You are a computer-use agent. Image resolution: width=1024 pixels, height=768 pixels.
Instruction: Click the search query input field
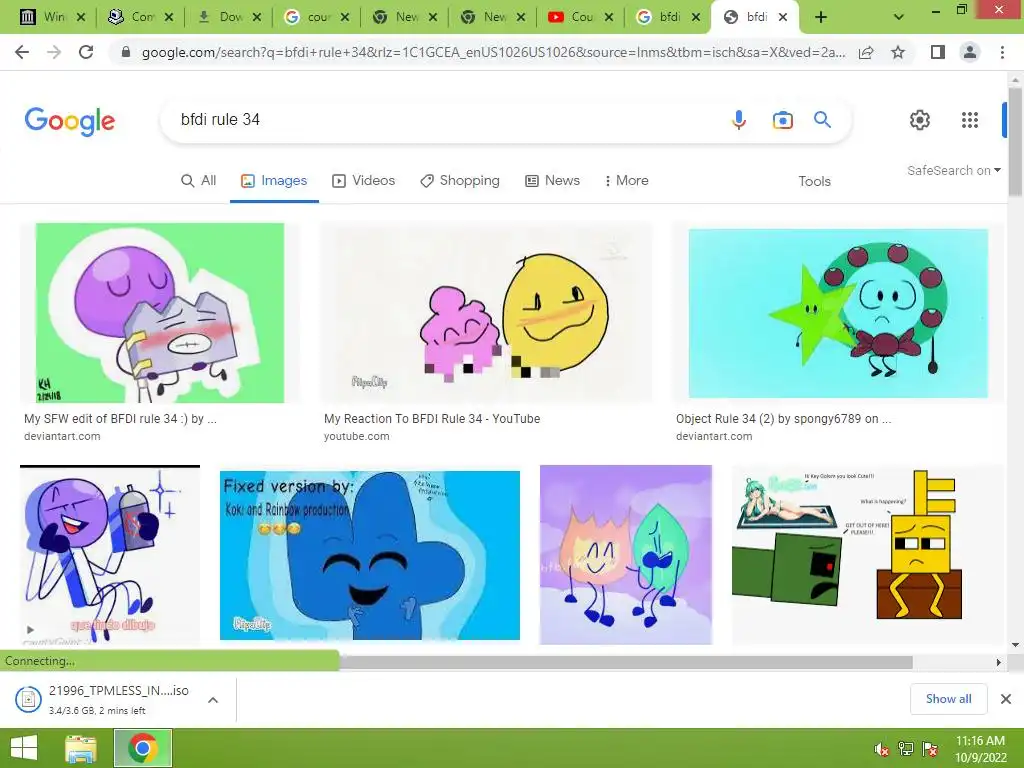coord(444,120)
